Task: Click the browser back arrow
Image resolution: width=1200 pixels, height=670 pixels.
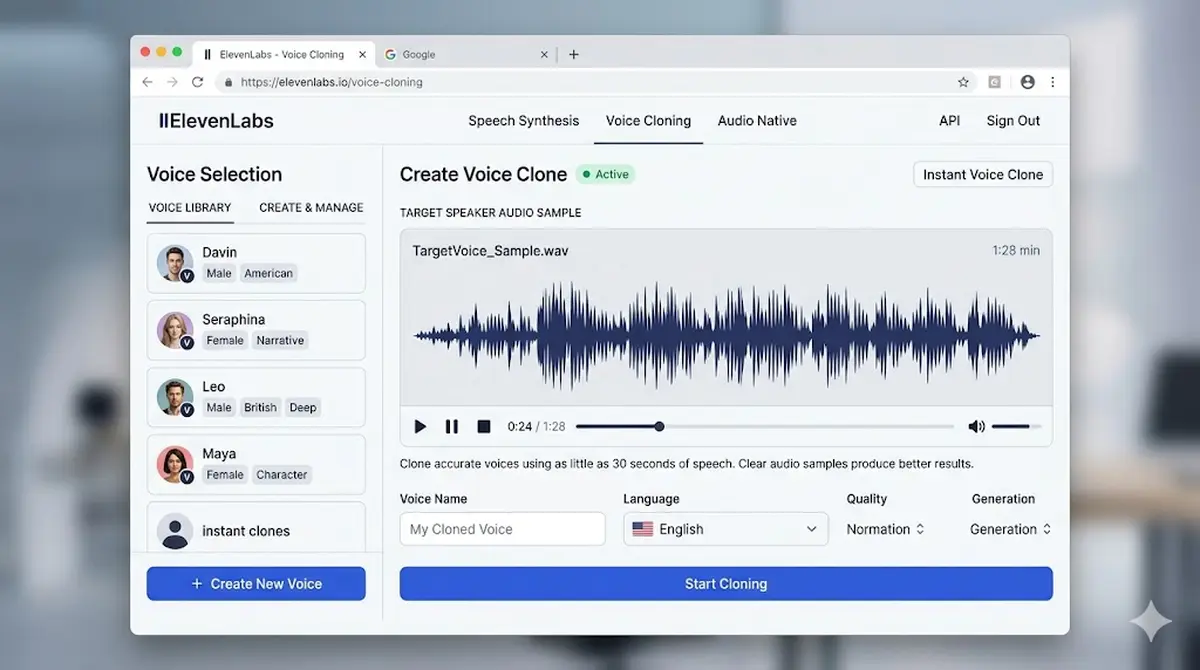Action: pyautogui.click(x=148, y=82)
